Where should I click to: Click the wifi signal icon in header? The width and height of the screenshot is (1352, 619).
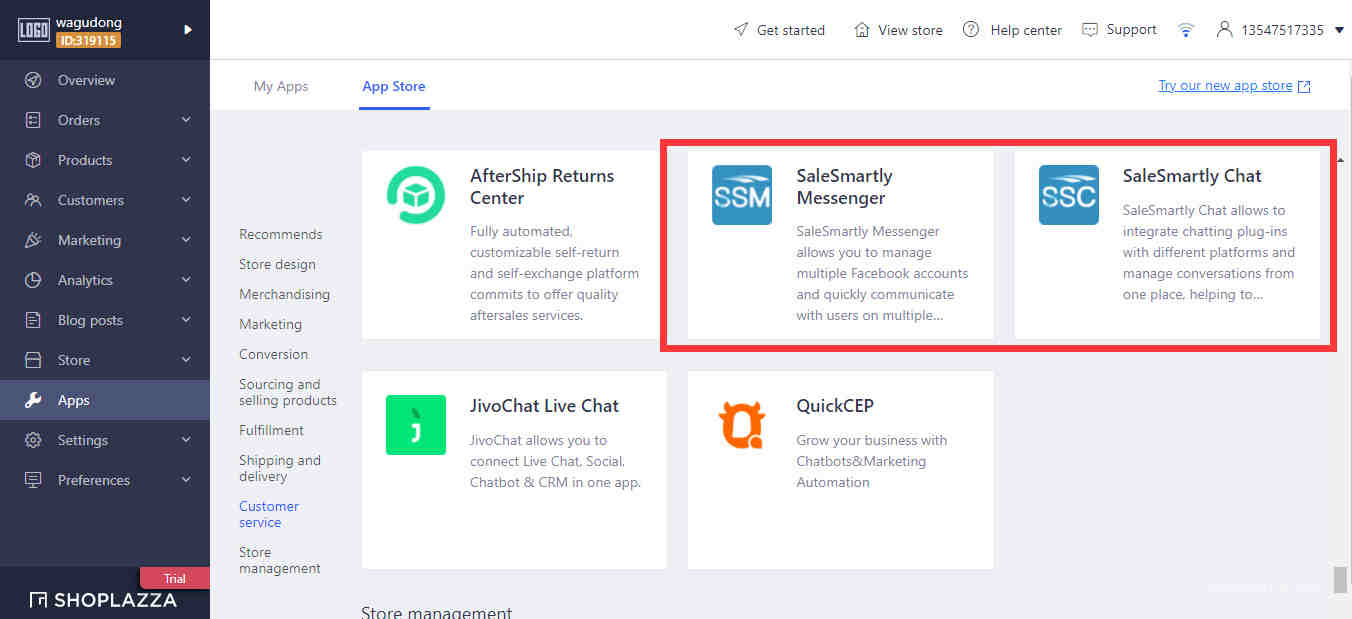click(1186, 30)
